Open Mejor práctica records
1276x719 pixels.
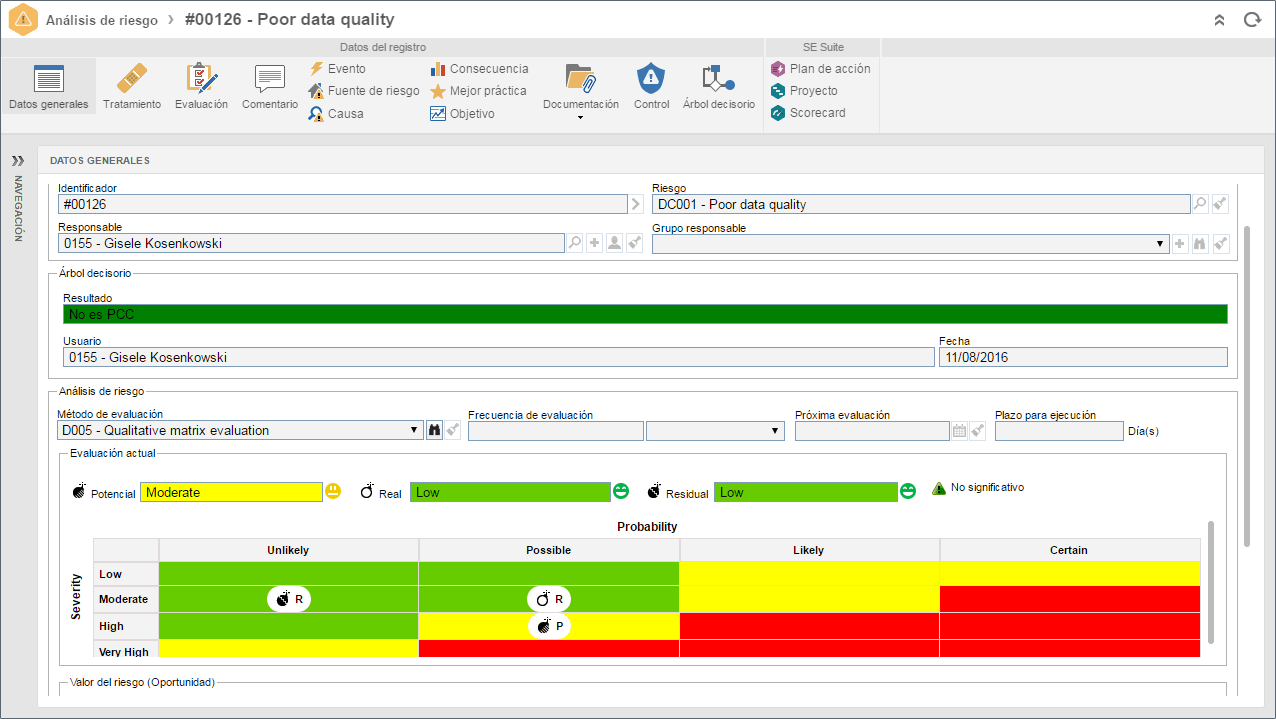point(478,91)
